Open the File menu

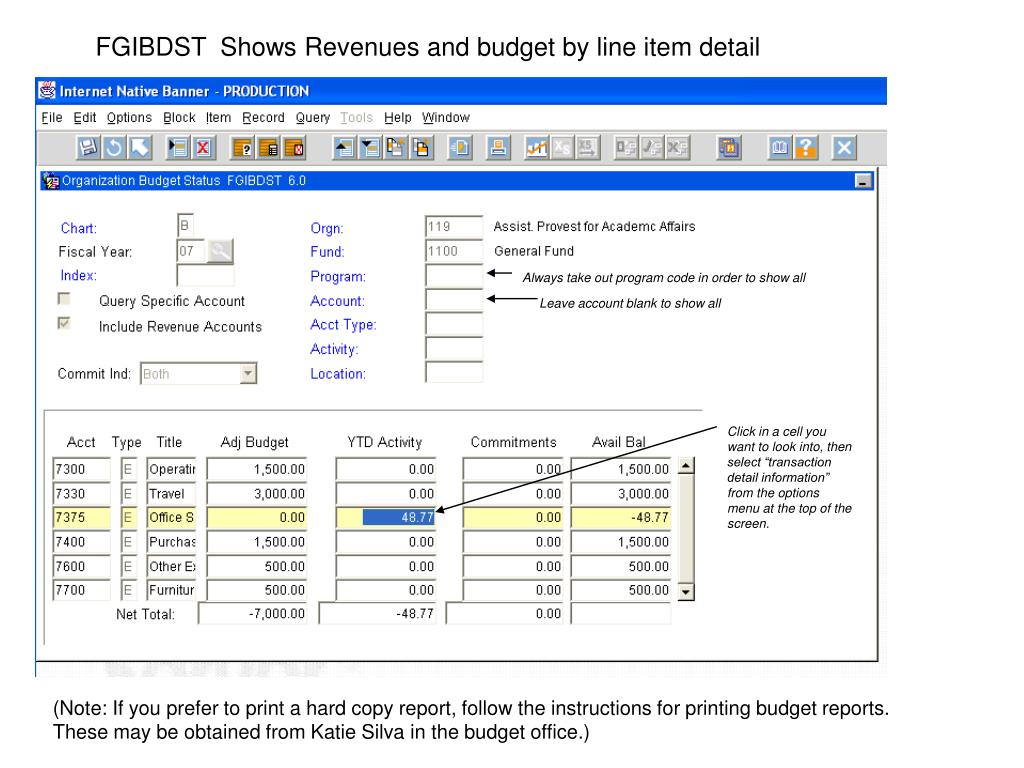52,118
